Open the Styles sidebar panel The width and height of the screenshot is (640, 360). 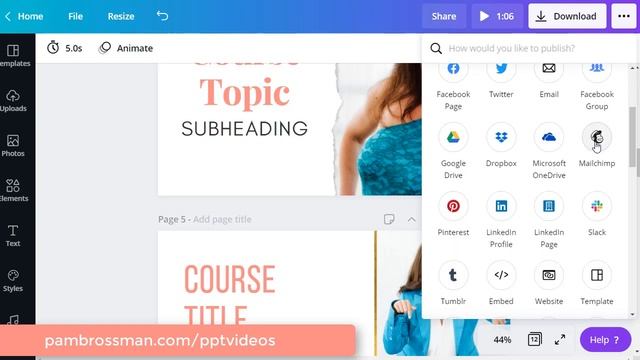[x=13, y=280]
